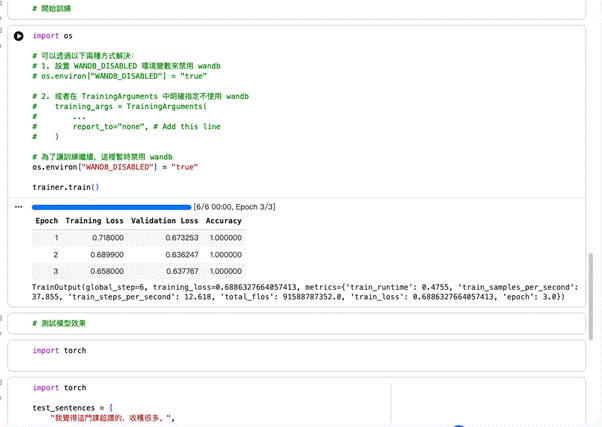Select the 0.718000 training loss value
602x427 pixels.
tap(102, 238)
